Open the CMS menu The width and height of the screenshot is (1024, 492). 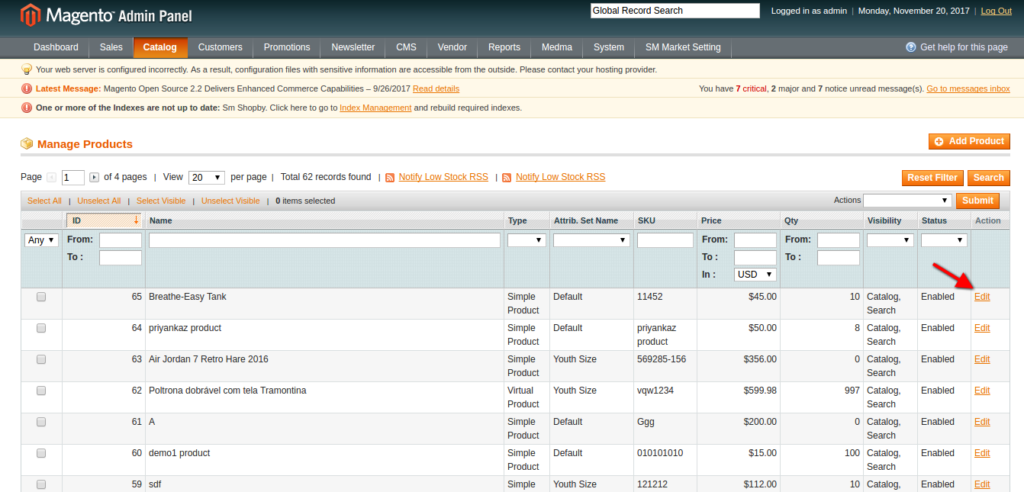(x=406, y=47)
